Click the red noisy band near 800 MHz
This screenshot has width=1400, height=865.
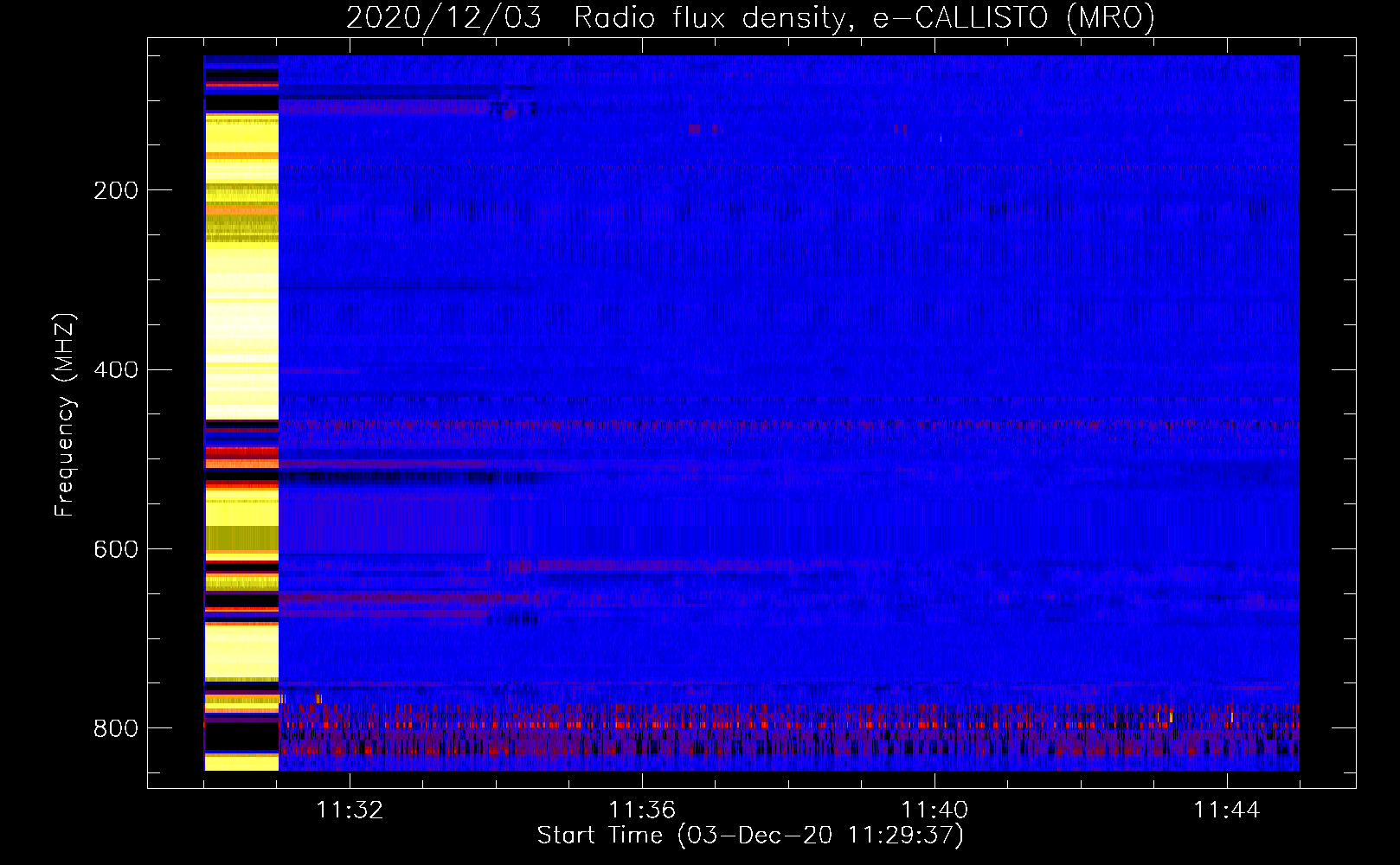[779, 724]
